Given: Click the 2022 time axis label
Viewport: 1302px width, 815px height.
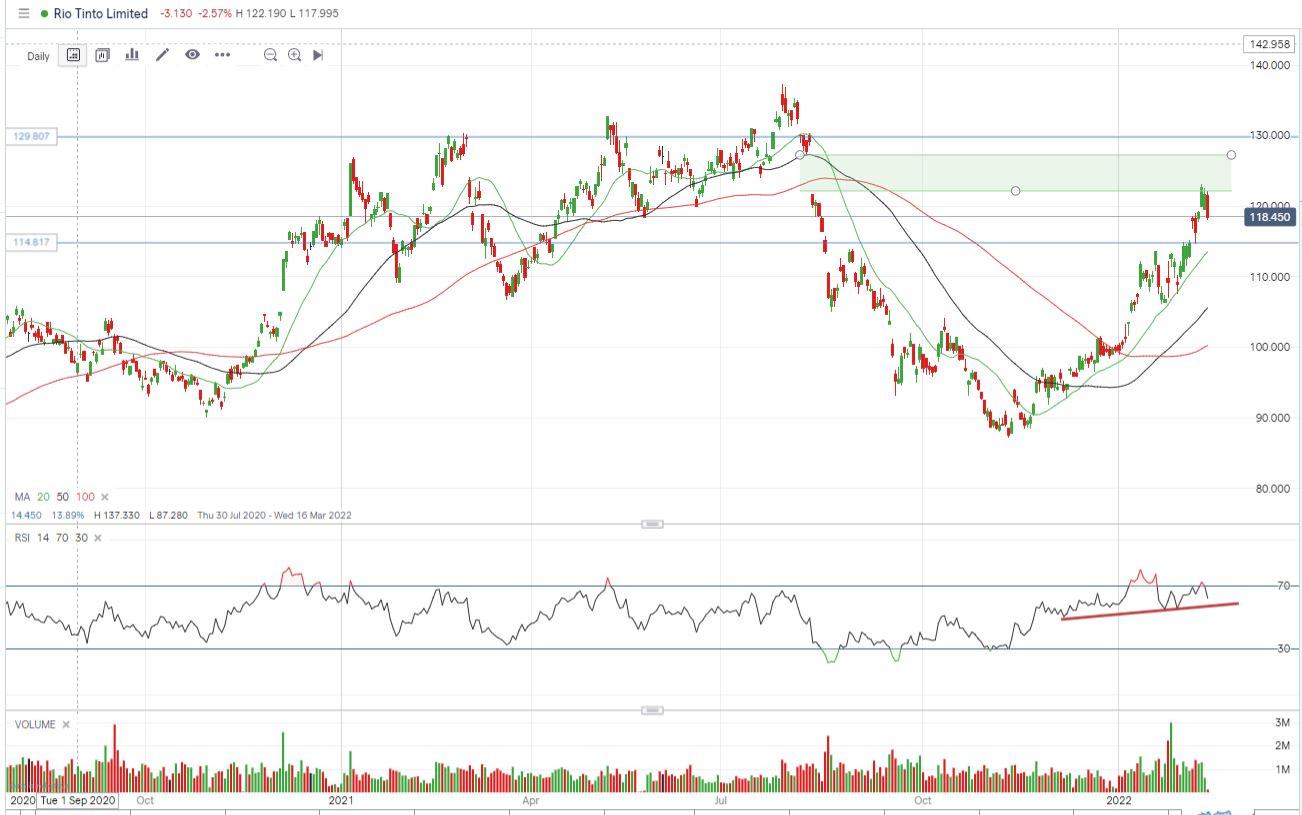Looking at the screenshot, I should pyautogui.click(x=1118, y=800).
